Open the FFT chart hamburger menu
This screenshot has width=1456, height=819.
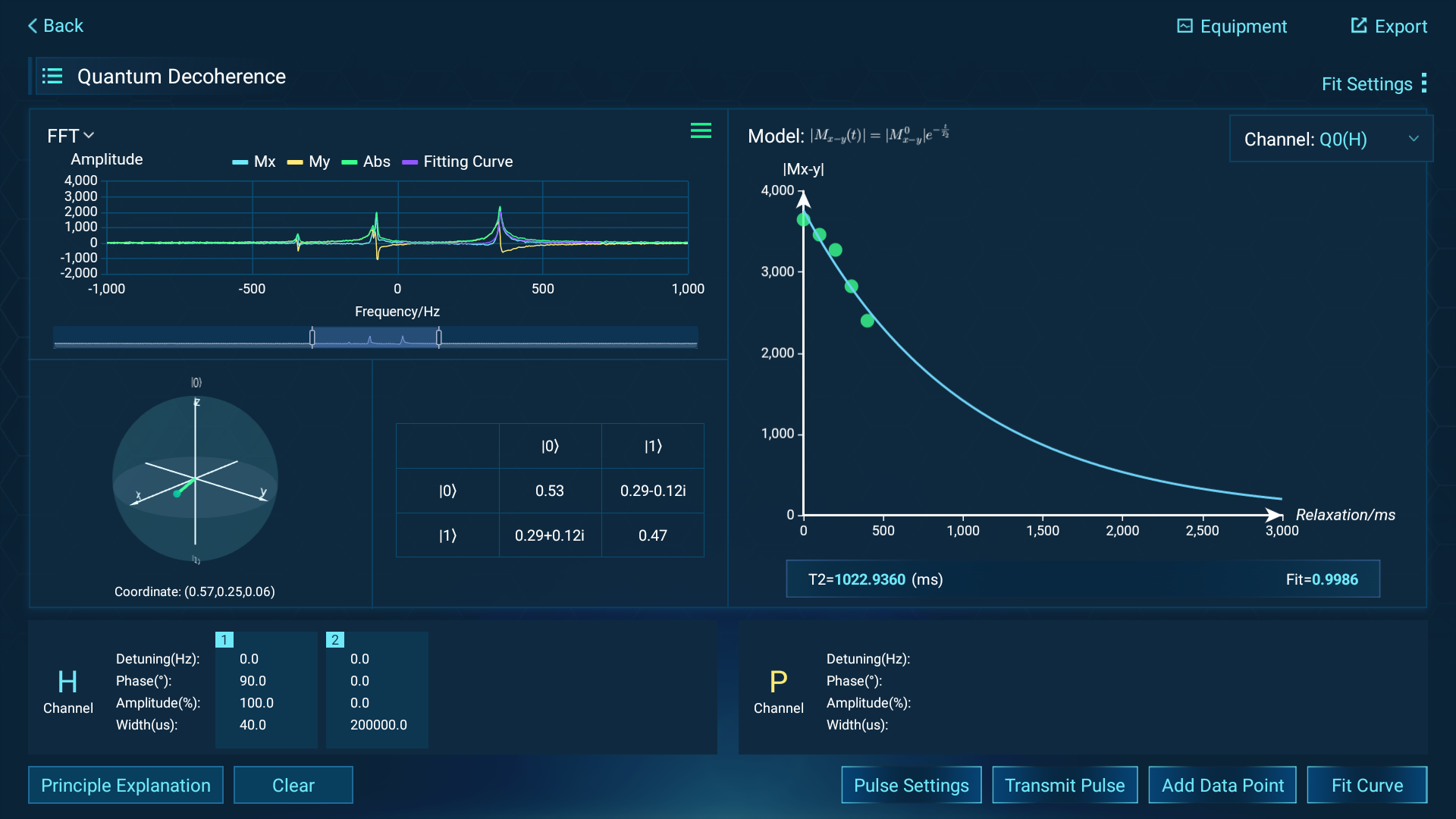pyautogui.click(x=701, y=130)
